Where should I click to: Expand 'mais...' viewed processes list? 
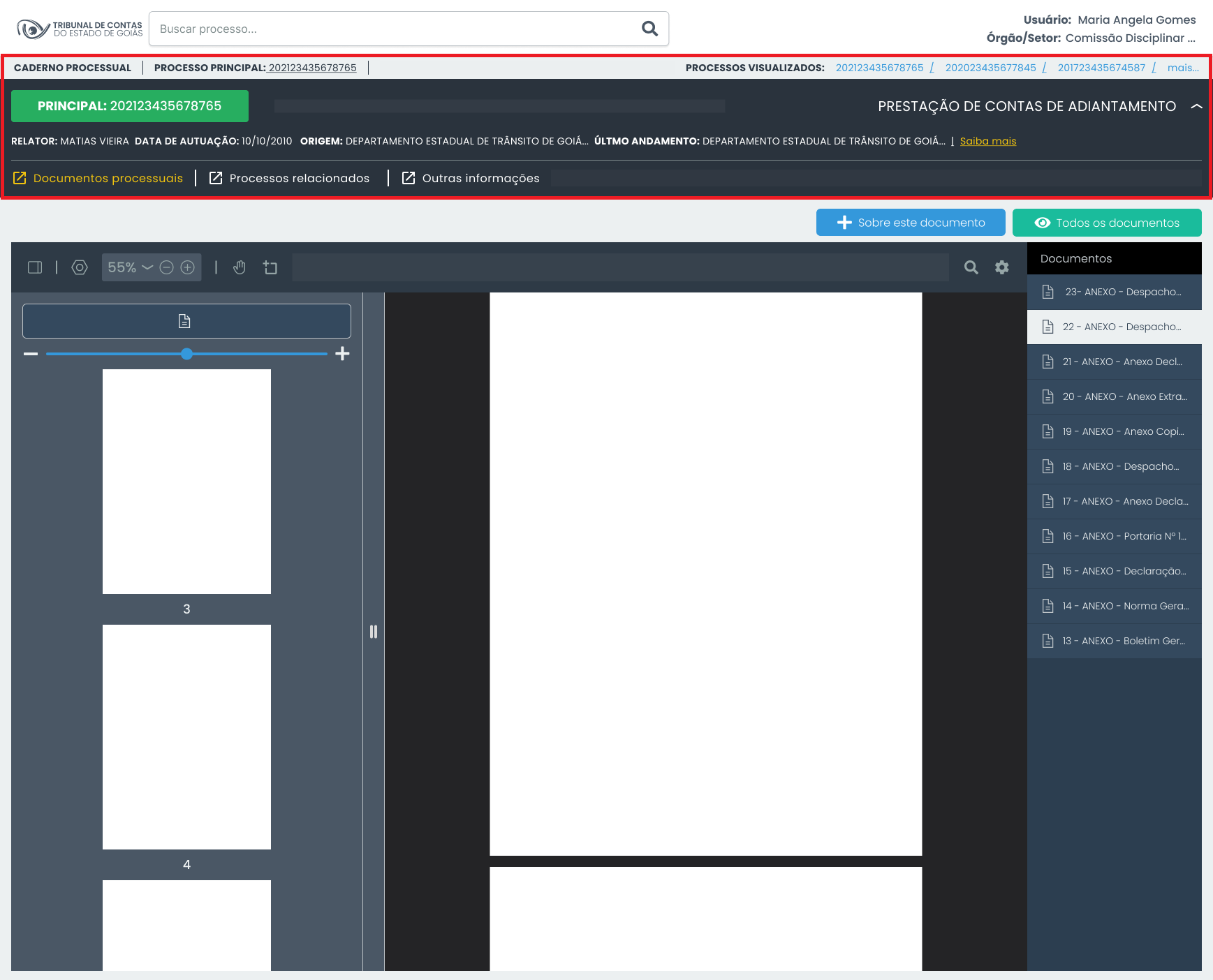pos(1182,68)
